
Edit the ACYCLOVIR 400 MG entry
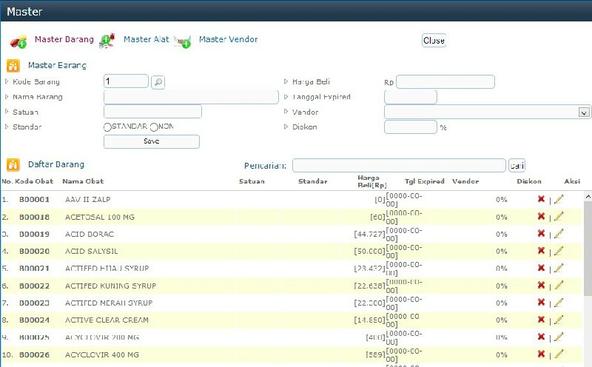point(559,354)
